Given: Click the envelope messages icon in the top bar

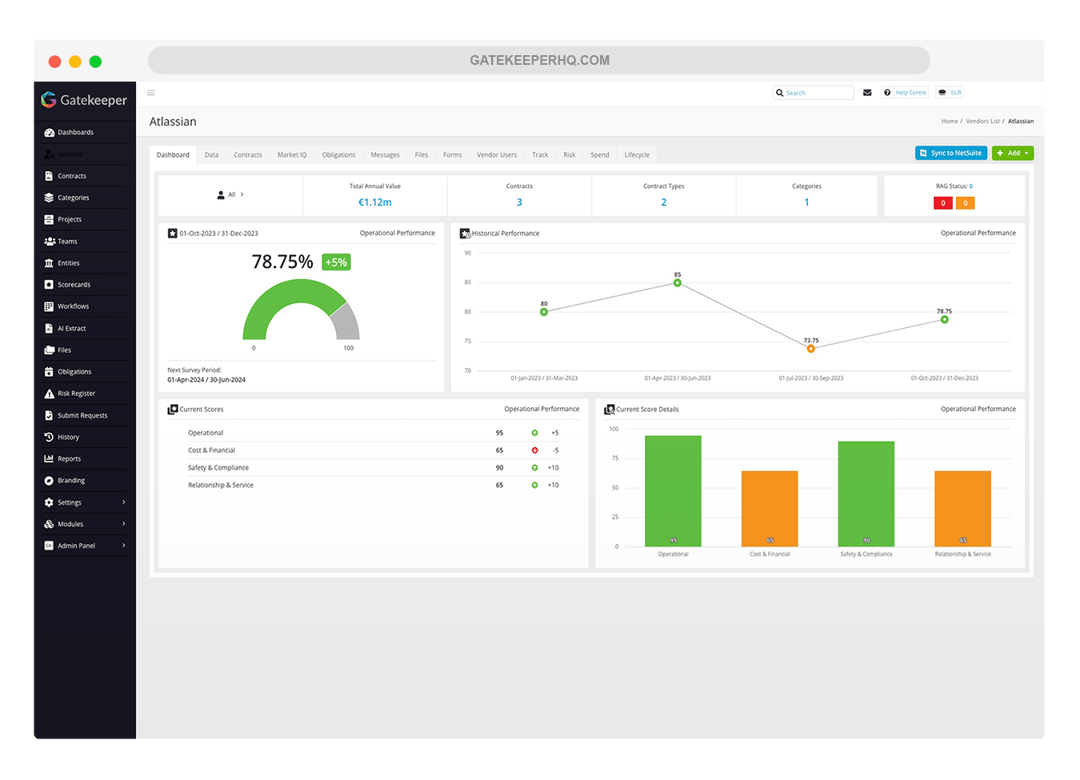Looking at the screenshot, I should pos(866,92).
